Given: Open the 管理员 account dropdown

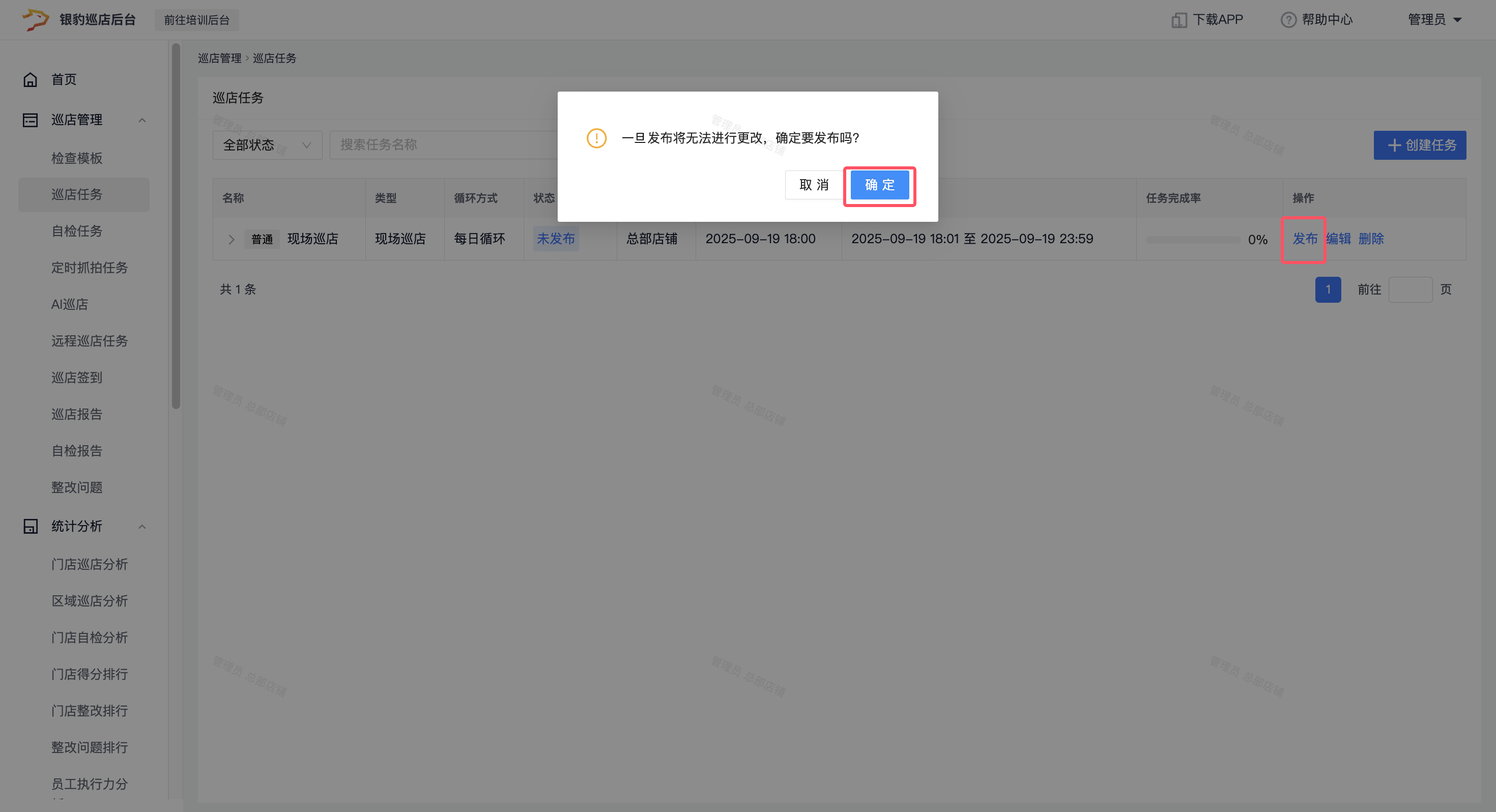Looking at the screenshot, I should 1434,20.
